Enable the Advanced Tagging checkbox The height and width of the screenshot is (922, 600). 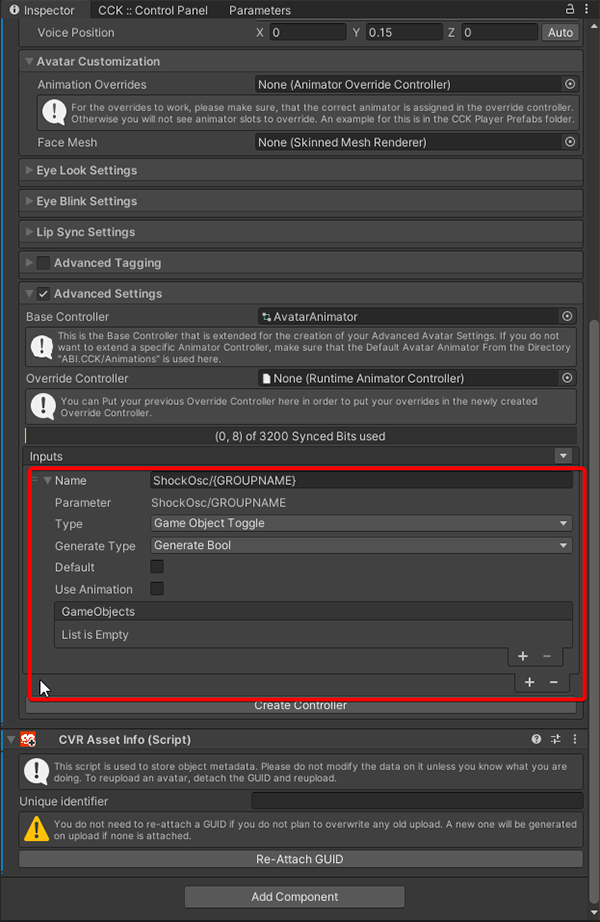pyautogui.click(x=43, y=263)
